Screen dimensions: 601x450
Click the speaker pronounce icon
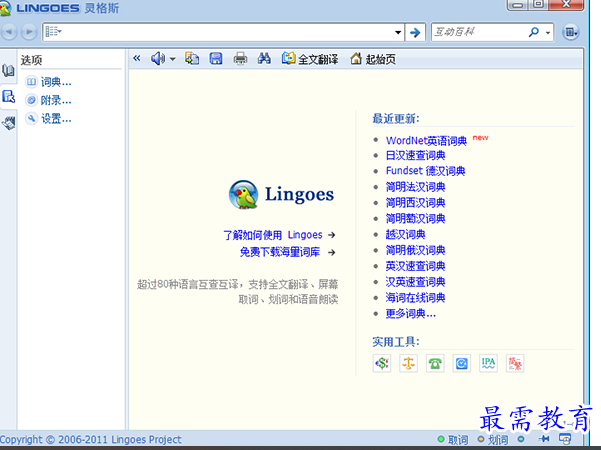coord(158,59)
